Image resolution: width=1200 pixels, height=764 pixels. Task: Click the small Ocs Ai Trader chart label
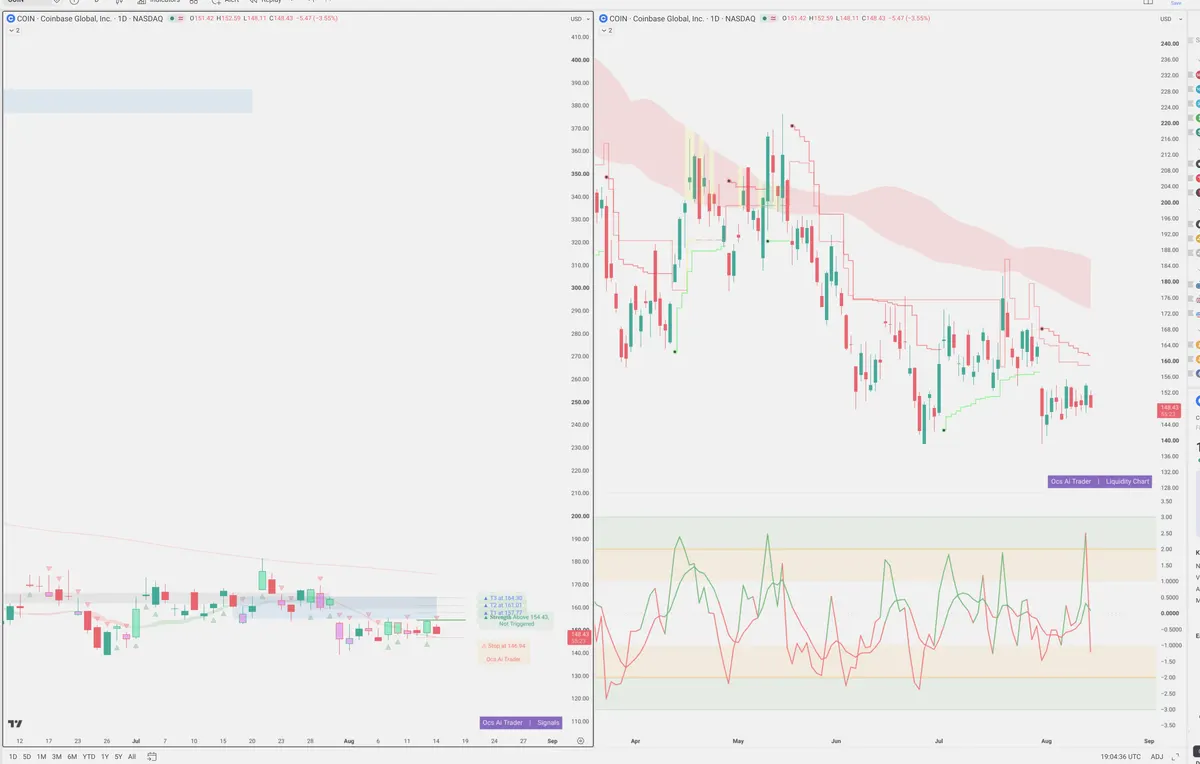[x=503, y=659]
